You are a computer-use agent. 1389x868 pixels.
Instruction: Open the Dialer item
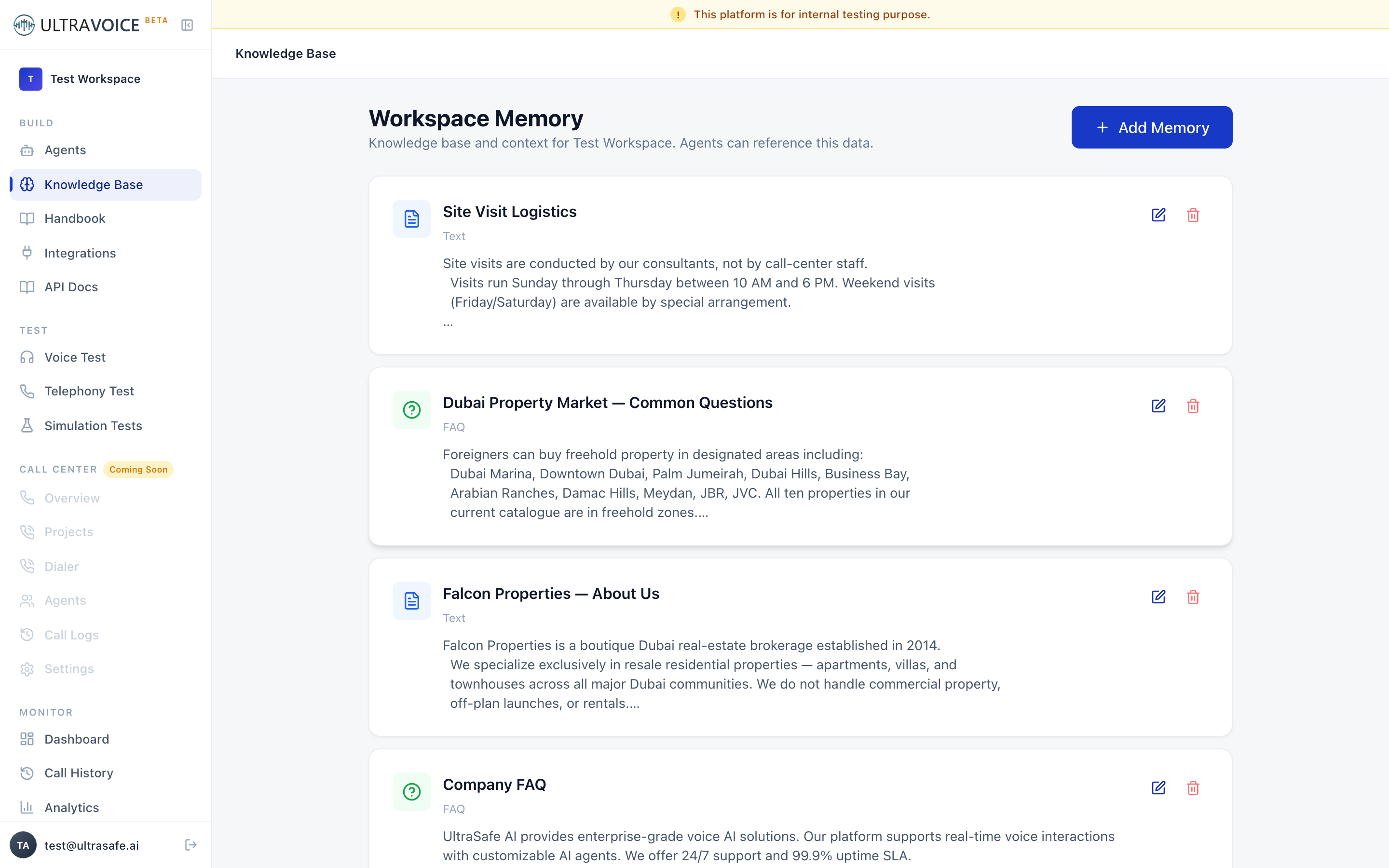point(106,567)
